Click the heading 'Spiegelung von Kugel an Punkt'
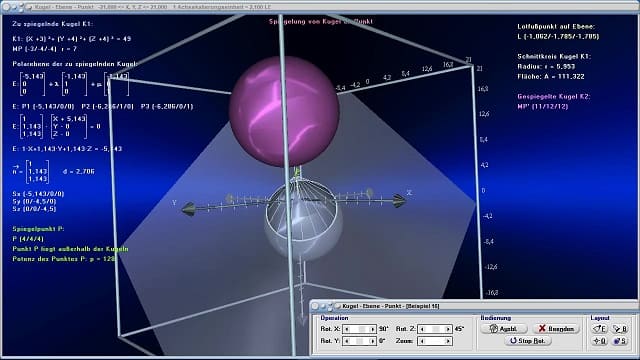This screenshot has width=640, height=360. [321, 21]
